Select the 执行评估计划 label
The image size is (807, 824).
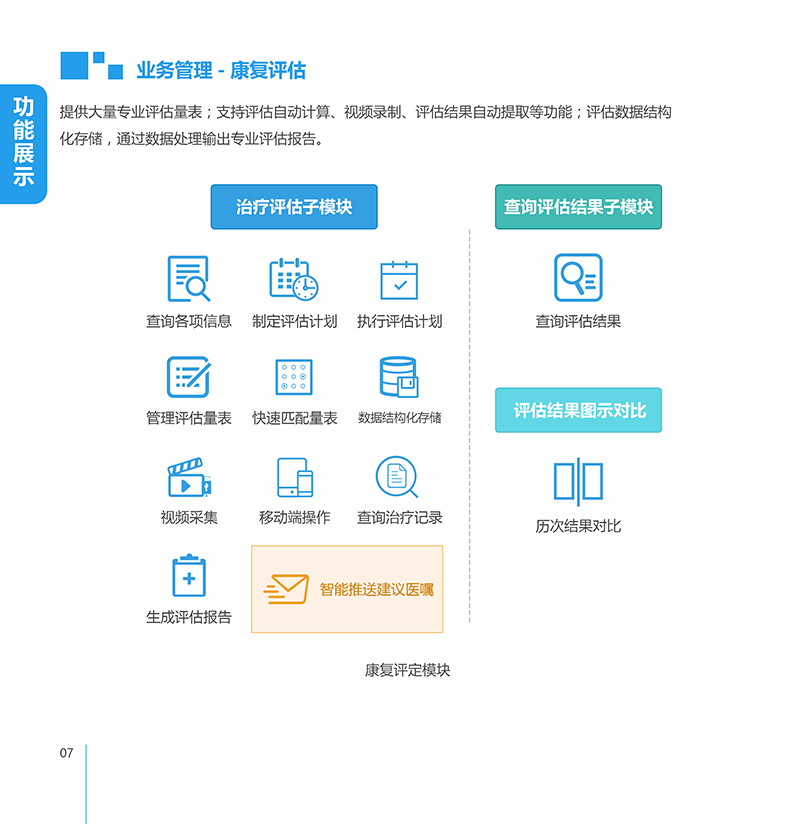coord(399,321)
